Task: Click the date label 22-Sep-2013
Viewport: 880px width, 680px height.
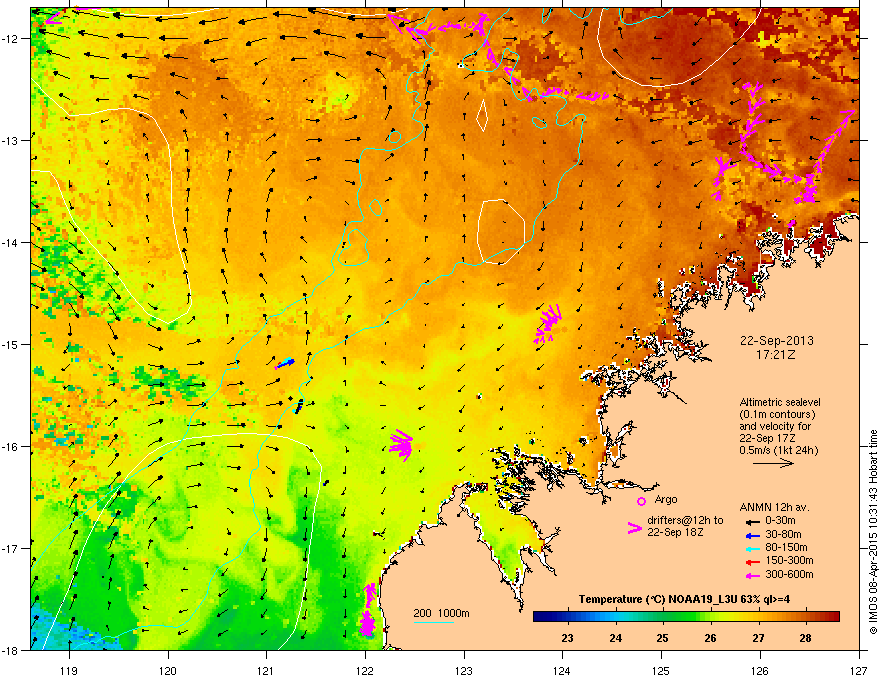Action: (776, 341)
